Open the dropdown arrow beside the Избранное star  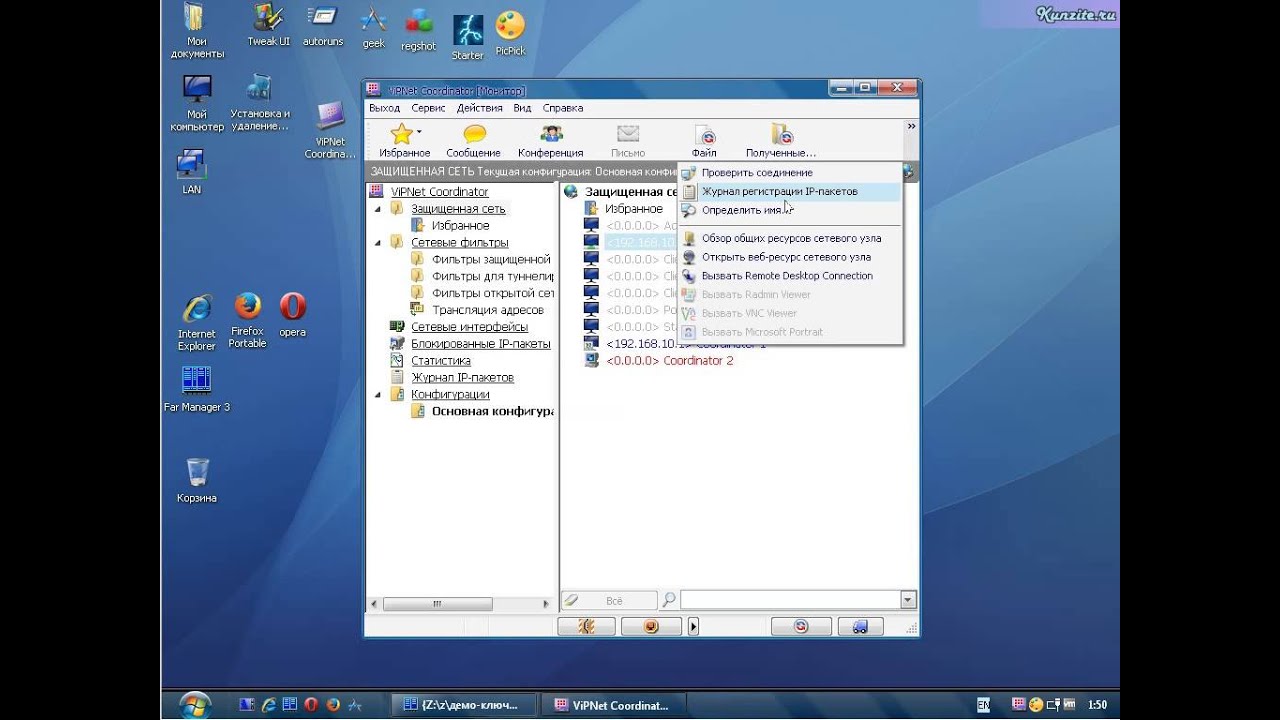(x=419, y=131)
